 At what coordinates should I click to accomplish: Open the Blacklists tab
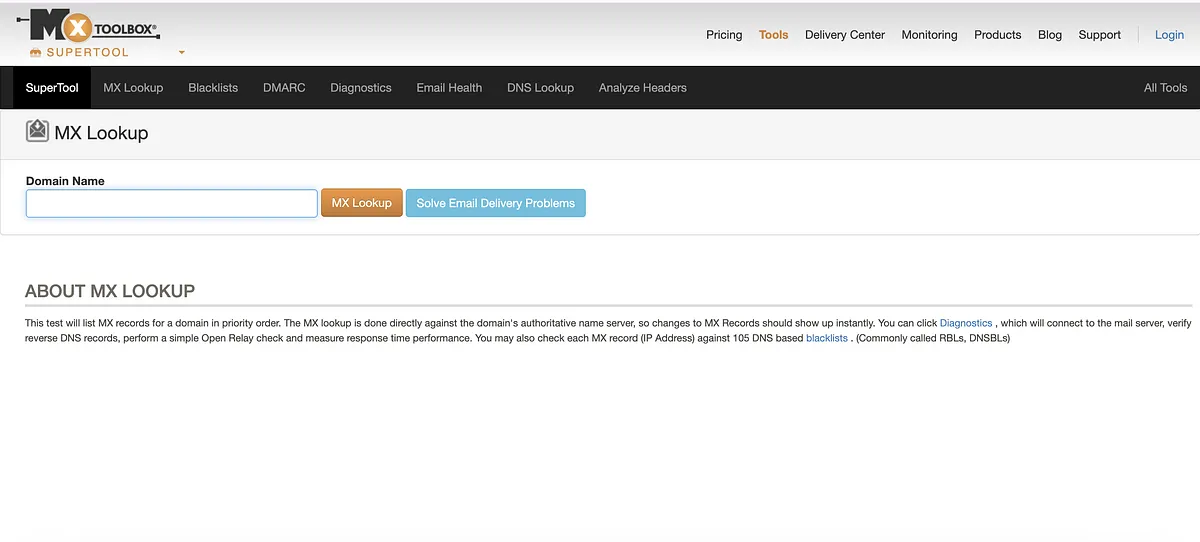pos(213,88)
